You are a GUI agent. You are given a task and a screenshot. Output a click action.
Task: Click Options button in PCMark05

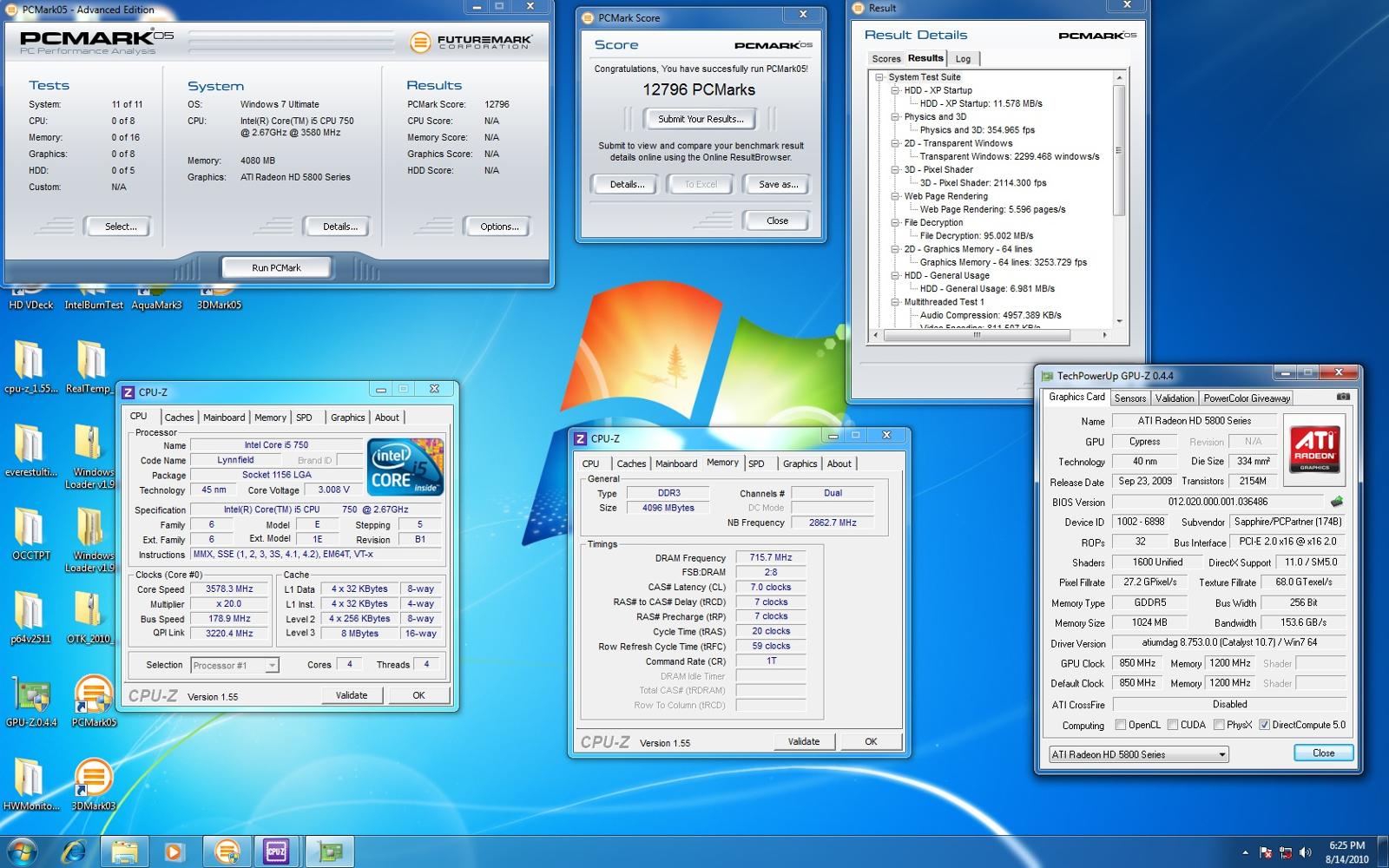click(x=499, y=227)
